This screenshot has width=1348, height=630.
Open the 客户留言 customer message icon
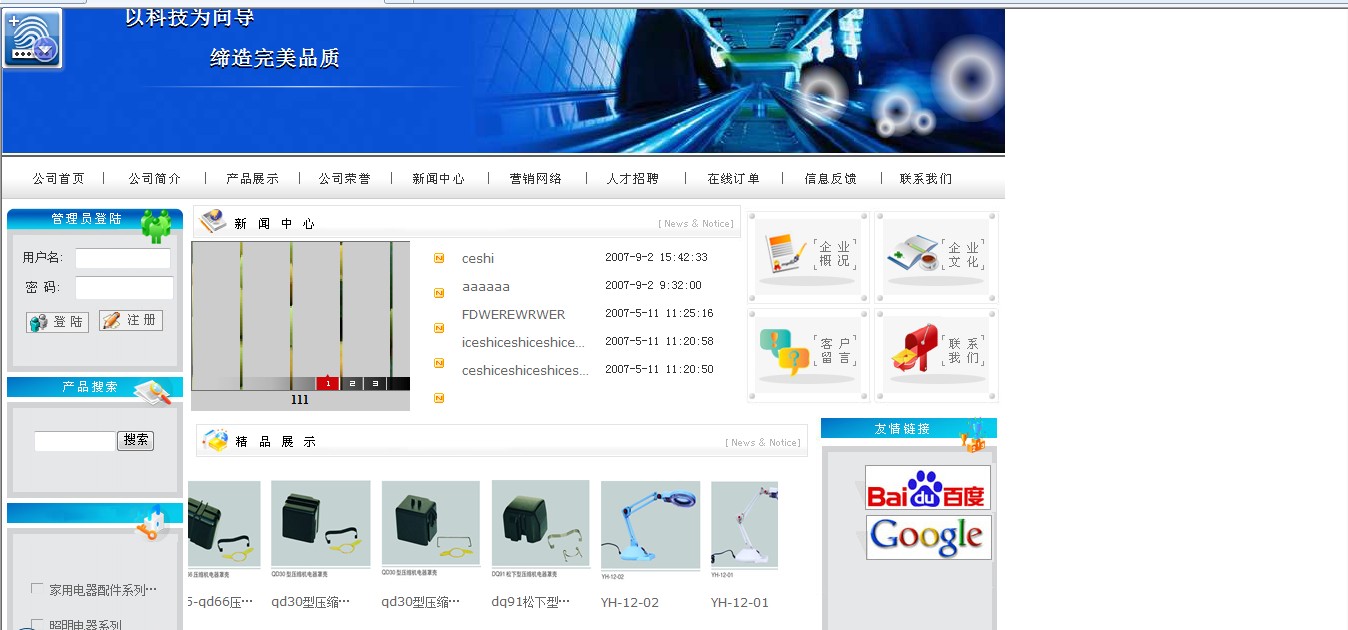pyautogui.click(x=808, y=355)
